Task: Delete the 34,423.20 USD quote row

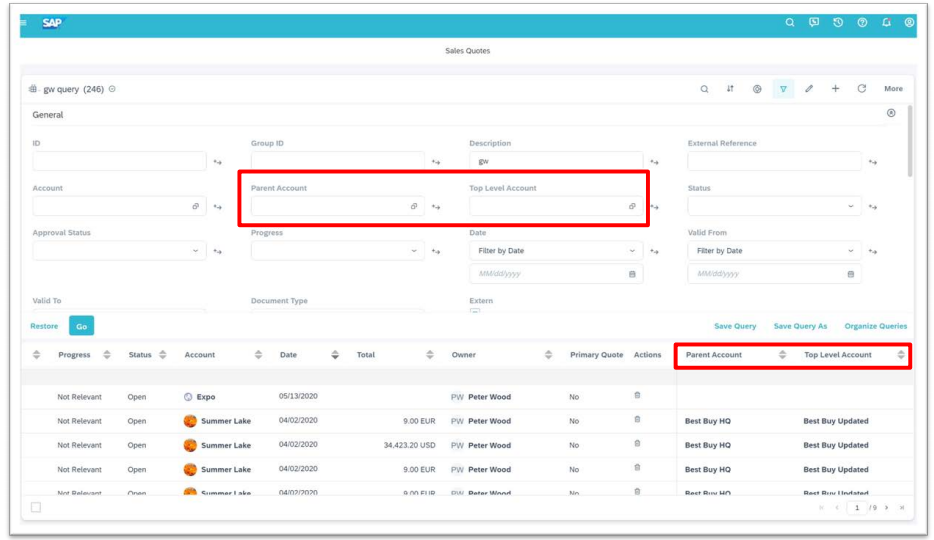Action: point(637,444)
